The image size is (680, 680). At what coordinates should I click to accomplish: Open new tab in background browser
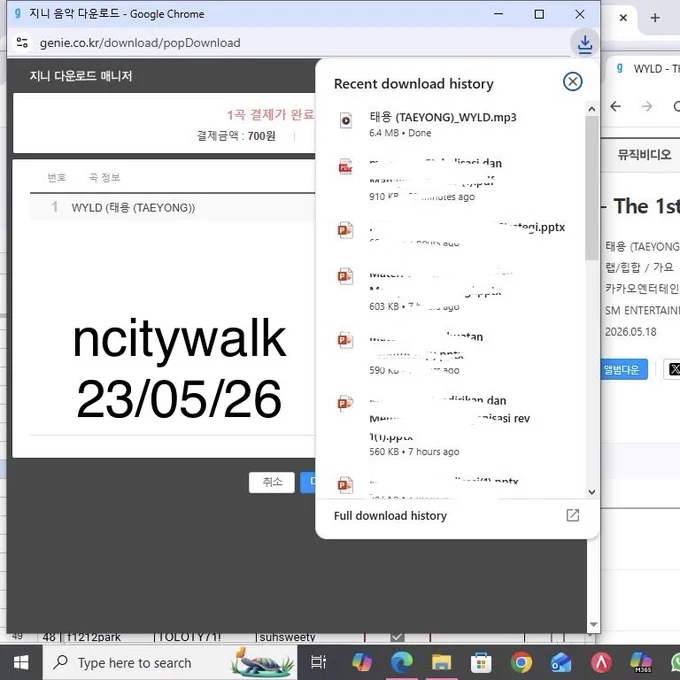[655, 18]
